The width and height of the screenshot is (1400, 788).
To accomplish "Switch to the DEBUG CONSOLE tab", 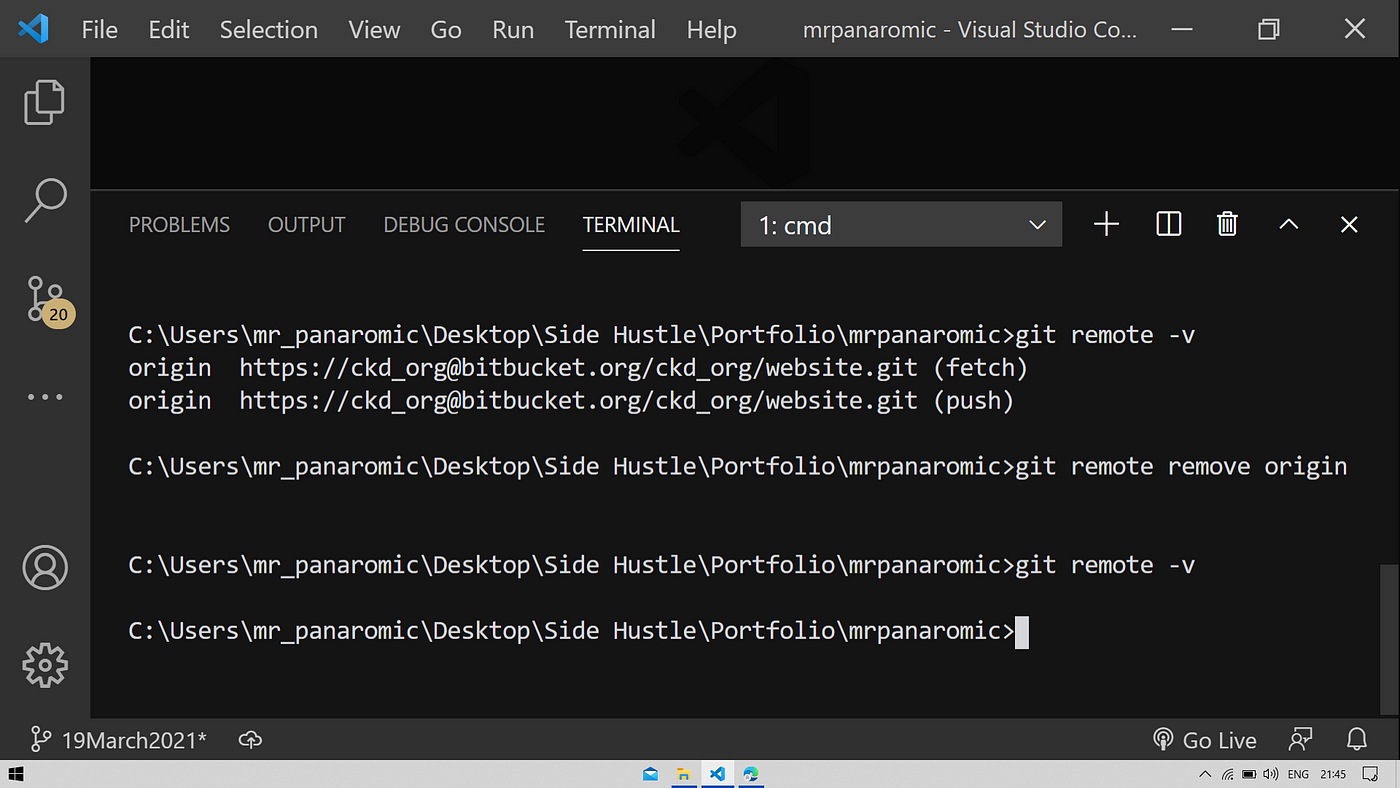I will [x=464, y=225].
